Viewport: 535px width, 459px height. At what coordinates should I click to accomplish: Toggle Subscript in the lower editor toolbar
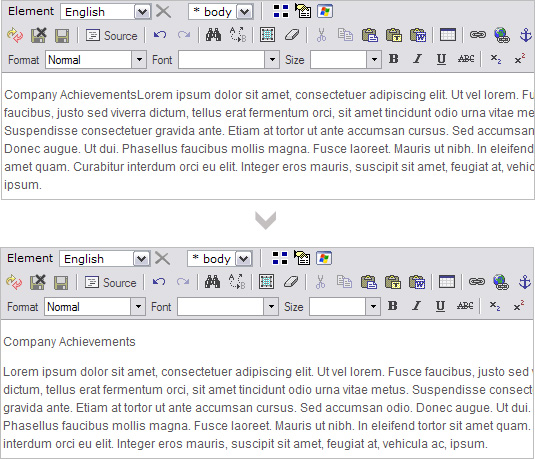click(494, 306)
